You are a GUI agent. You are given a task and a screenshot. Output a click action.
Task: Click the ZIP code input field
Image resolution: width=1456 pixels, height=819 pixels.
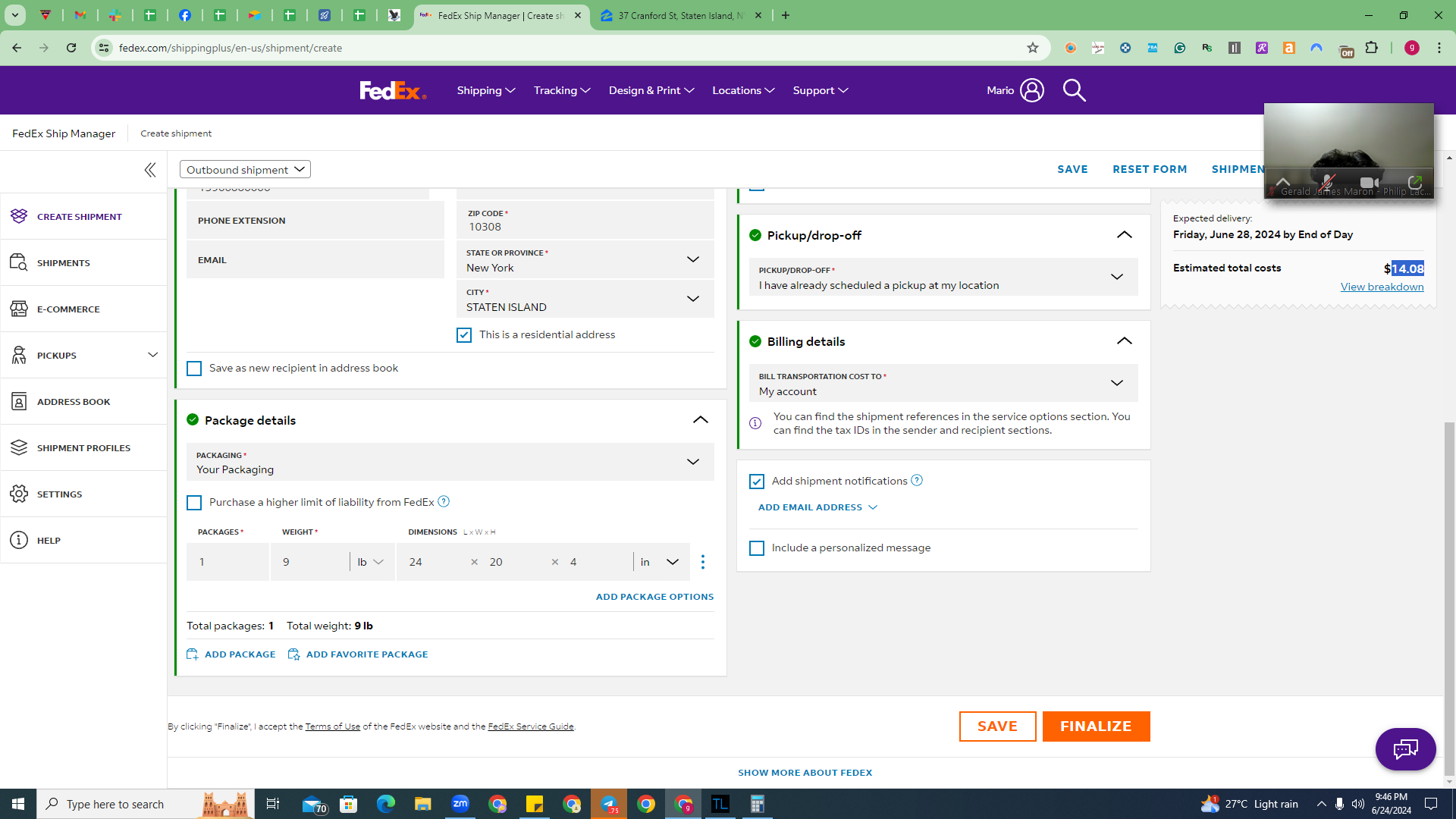585,221
